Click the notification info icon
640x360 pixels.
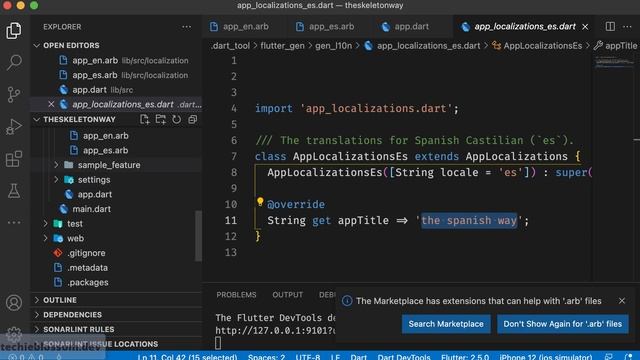click(347, 301)
